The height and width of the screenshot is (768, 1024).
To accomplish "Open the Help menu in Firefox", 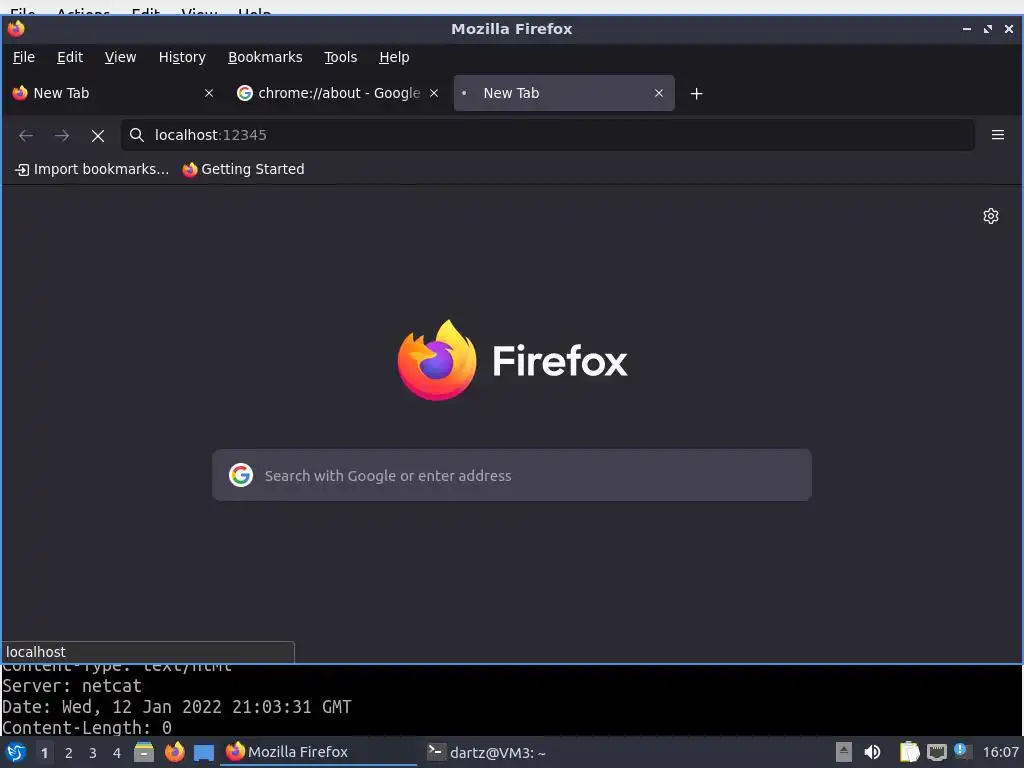I will [x=394, y=57].
